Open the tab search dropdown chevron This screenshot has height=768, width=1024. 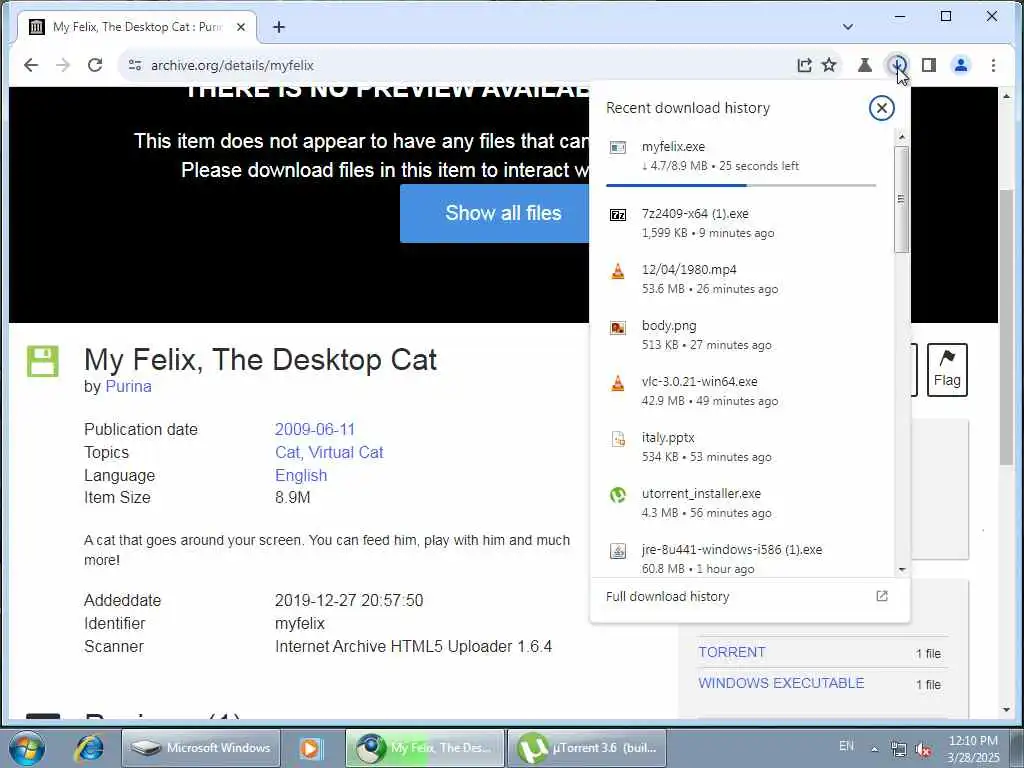point(848,27)
